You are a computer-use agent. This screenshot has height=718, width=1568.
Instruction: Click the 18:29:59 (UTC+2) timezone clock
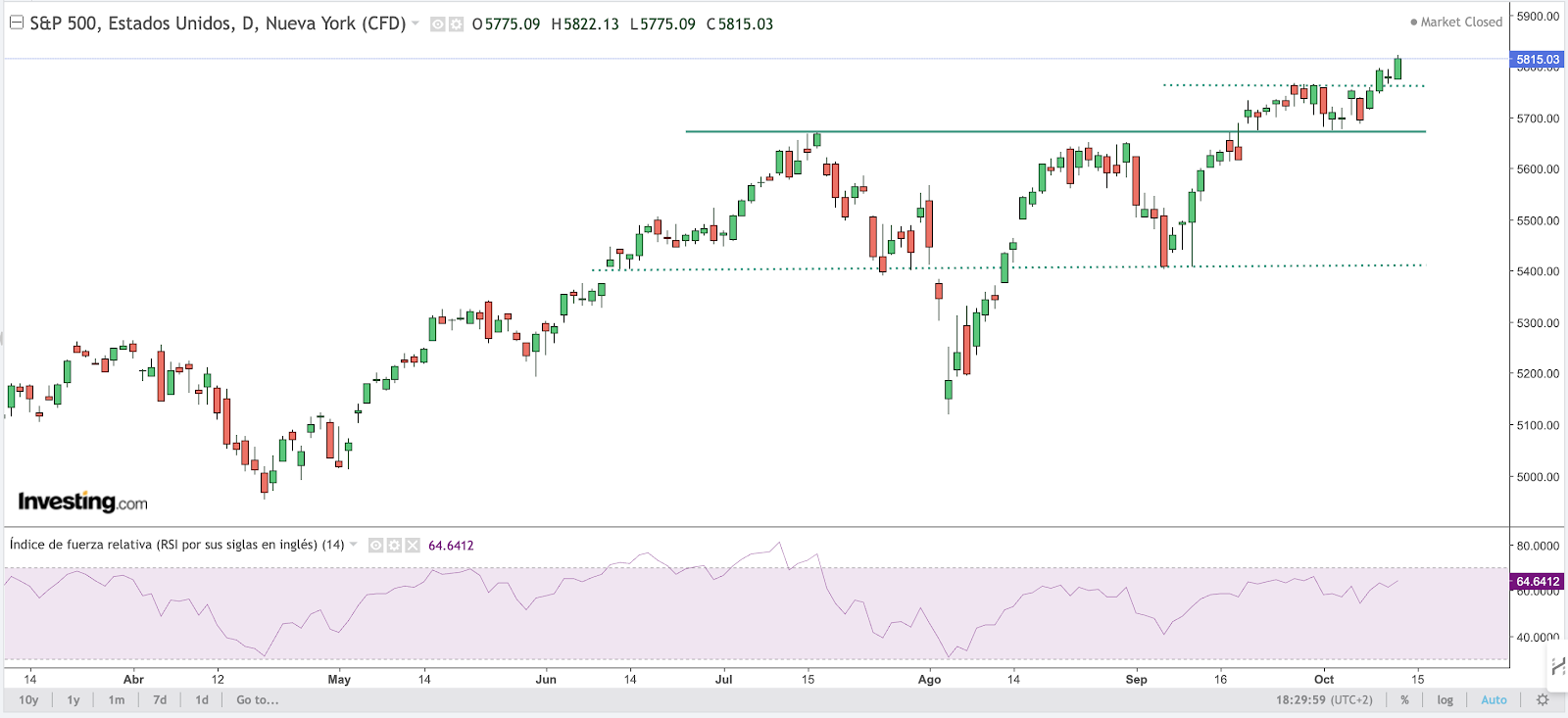point(1324,700)
